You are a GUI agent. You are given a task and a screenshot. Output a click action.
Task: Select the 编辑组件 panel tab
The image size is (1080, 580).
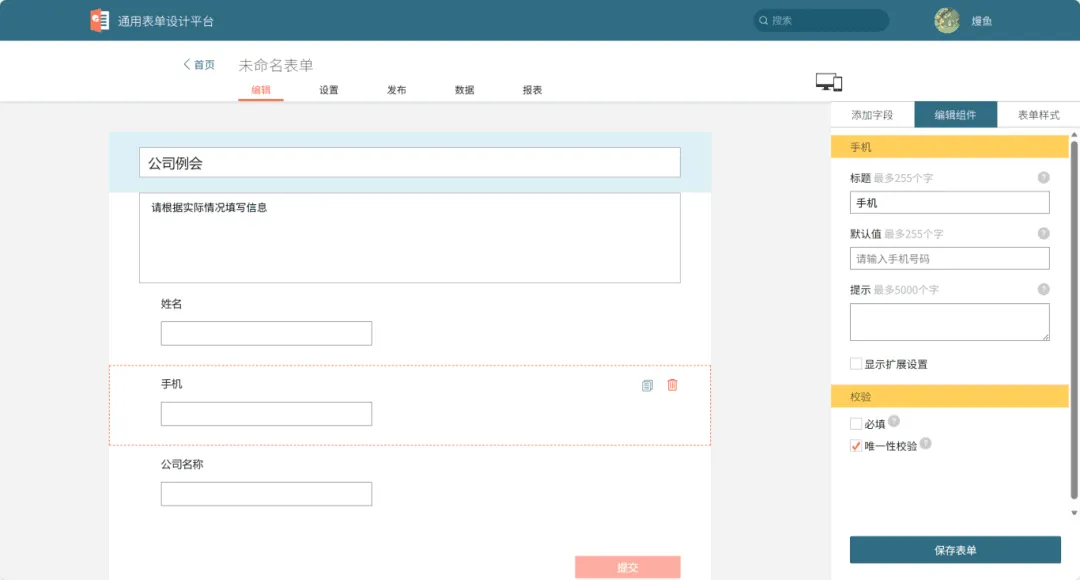point(955,115)
